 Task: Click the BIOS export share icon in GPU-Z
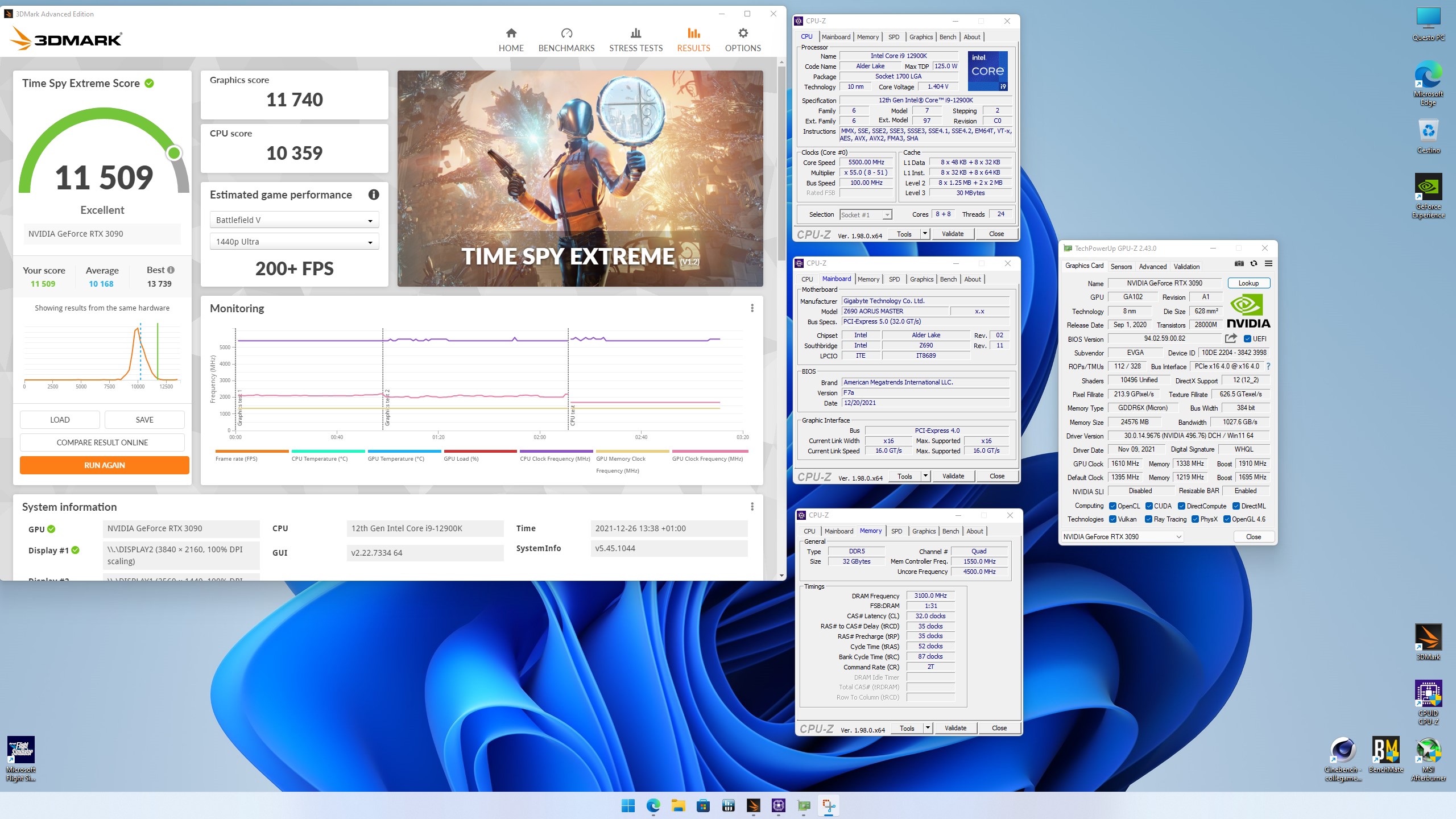[x=1231, y=338]
